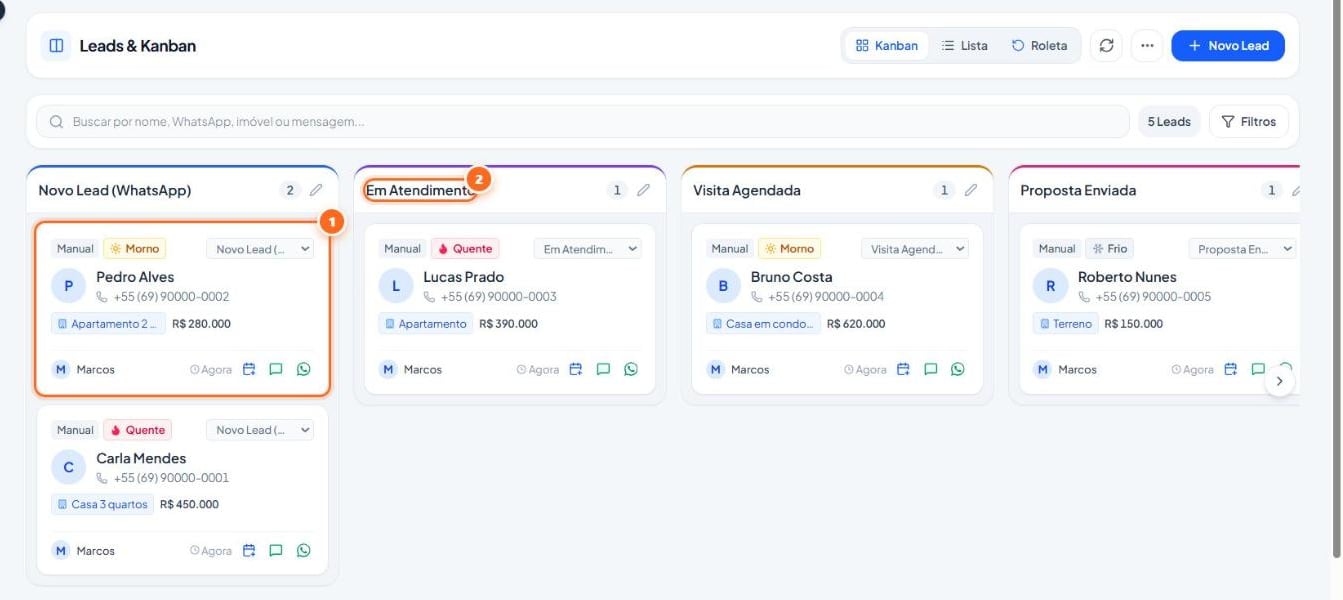The image size is (1343, 600).
Task: Click the refresh leads icon
Action: click(1106, 46)
